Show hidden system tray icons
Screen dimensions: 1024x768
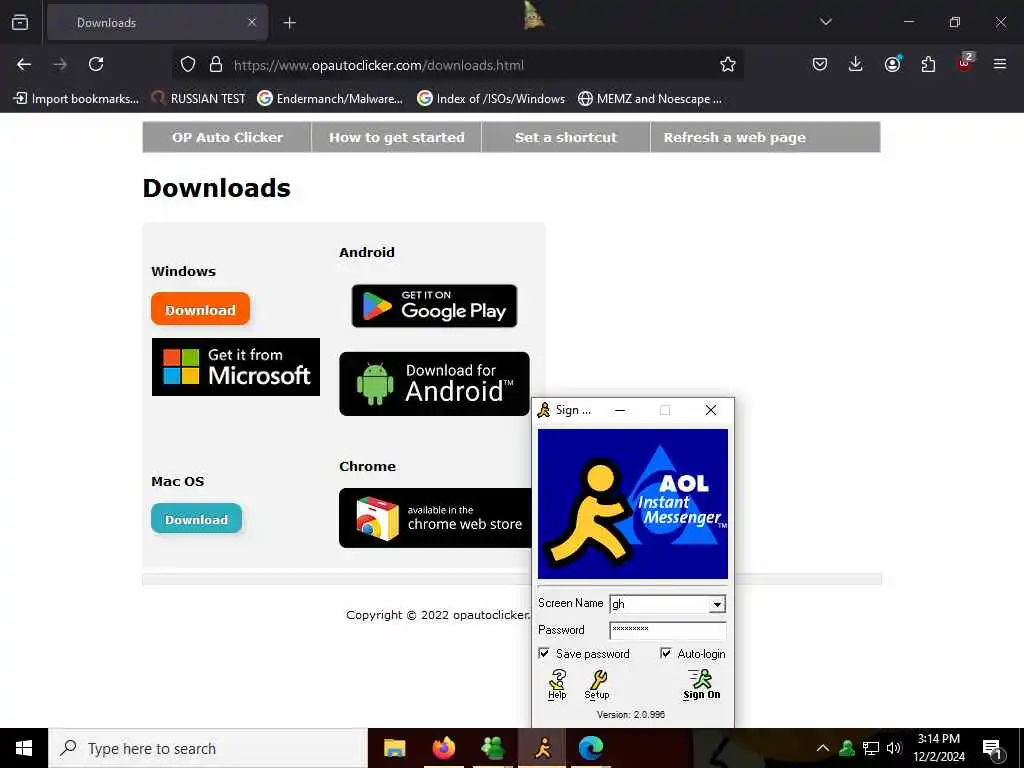pos(823,748)
